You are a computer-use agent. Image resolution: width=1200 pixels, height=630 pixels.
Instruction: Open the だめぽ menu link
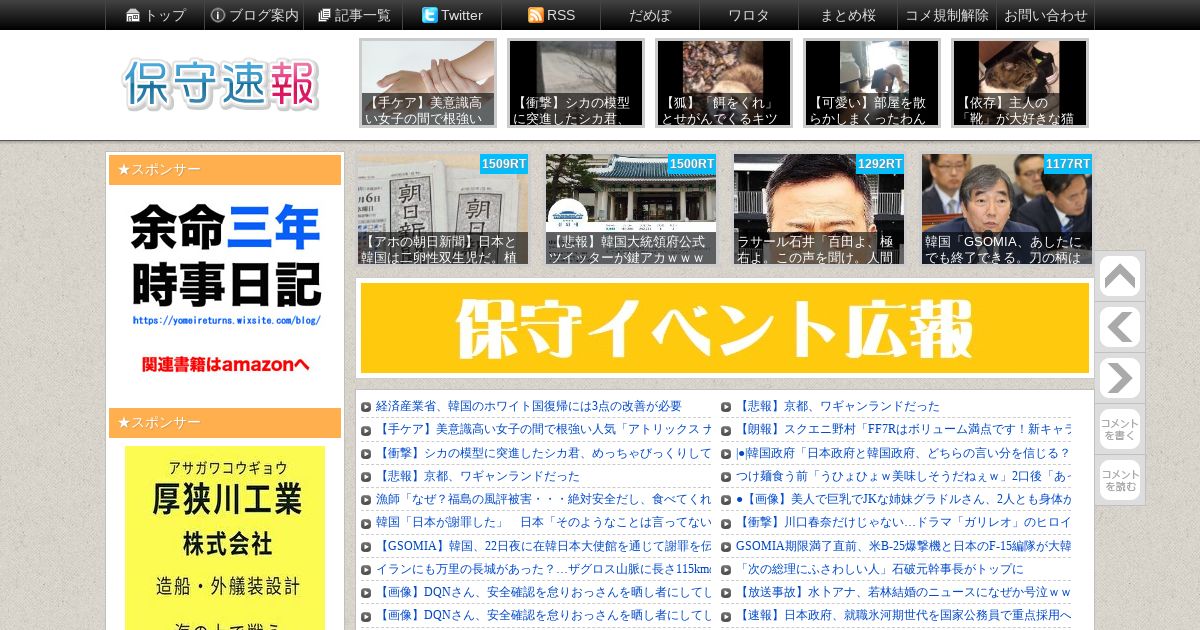click(650, 15)
